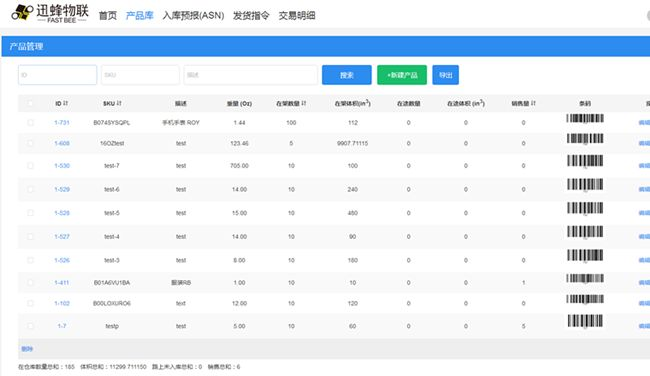This screenshot has height=376, width=650.
Task: Select the SKU cell B0745YSQPL
Action: point(112,123)
